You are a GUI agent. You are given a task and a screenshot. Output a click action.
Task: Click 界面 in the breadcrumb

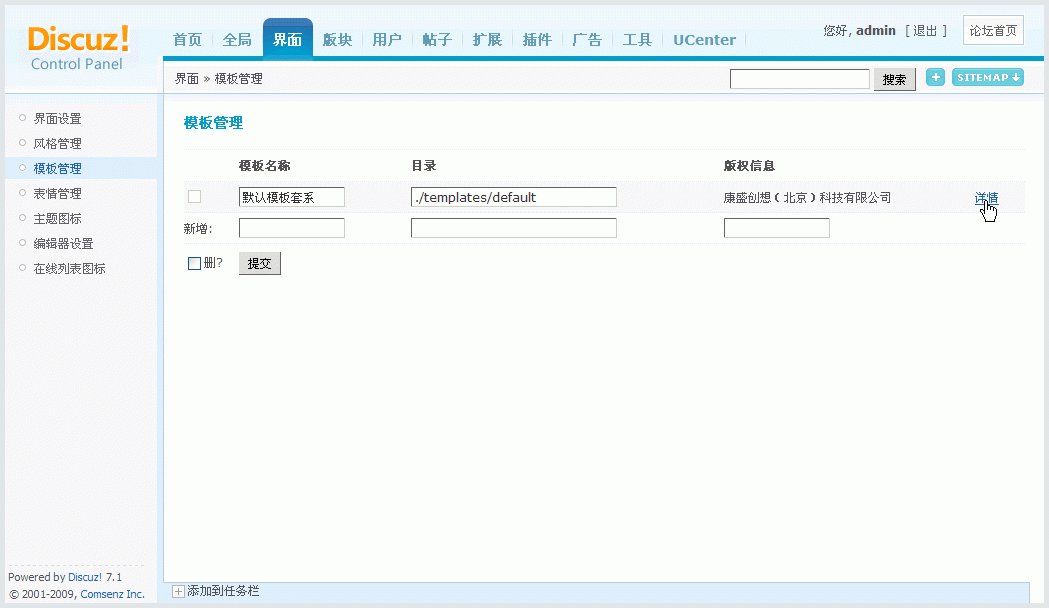tap(187, 79)
